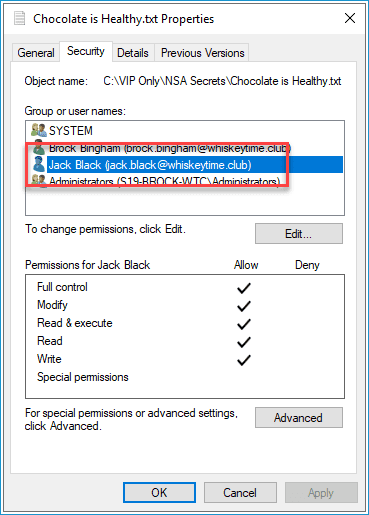Click the Full control allow checkmark

click(244, 288)
